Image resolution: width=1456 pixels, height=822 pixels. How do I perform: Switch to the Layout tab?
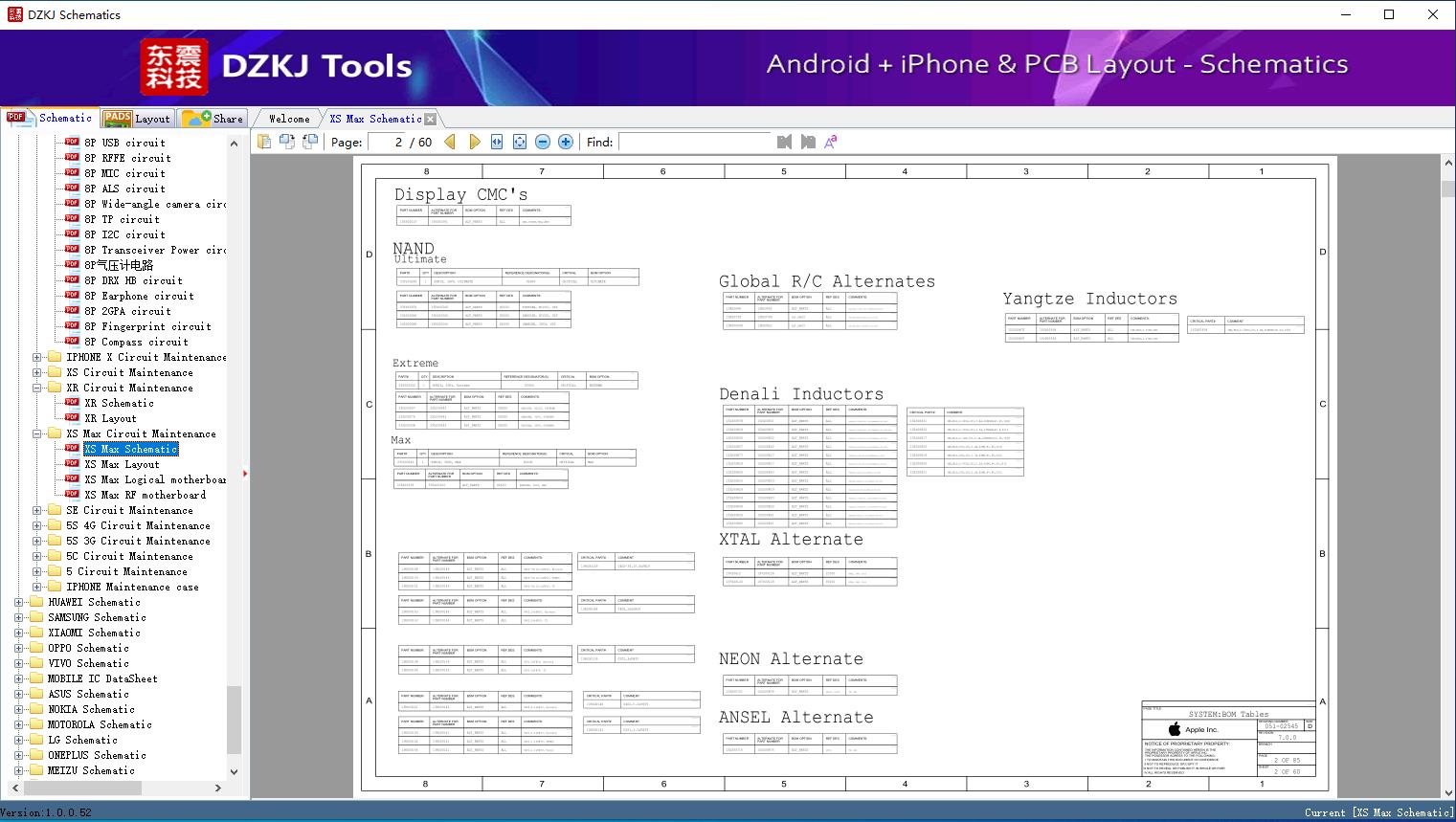coord(137,119)
